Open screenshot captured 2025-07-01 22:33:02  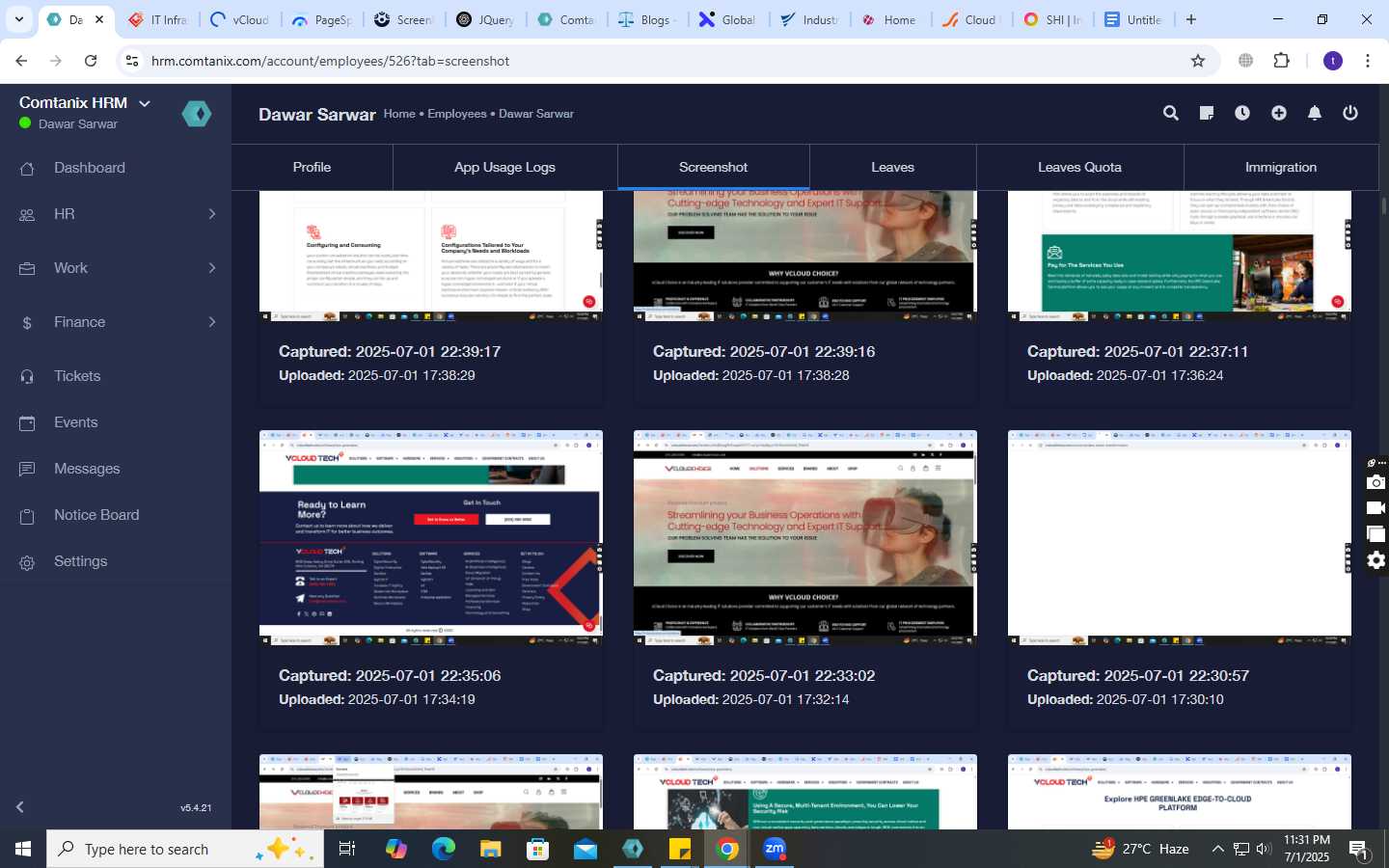[x=805, y=537]
